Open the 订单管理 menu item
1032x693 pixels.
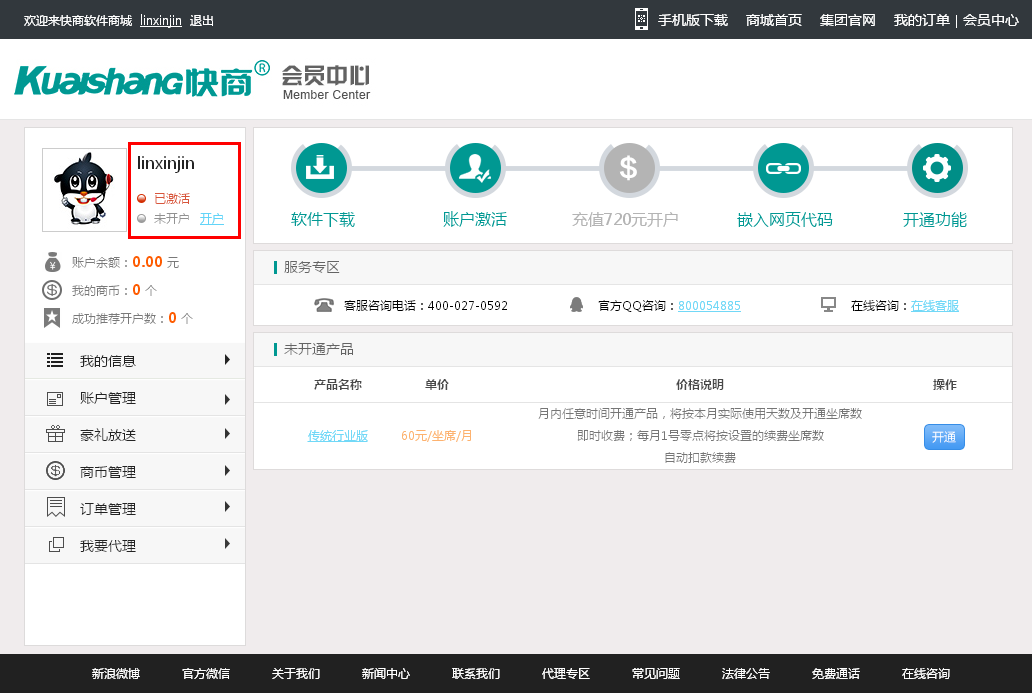coord(134,509)
